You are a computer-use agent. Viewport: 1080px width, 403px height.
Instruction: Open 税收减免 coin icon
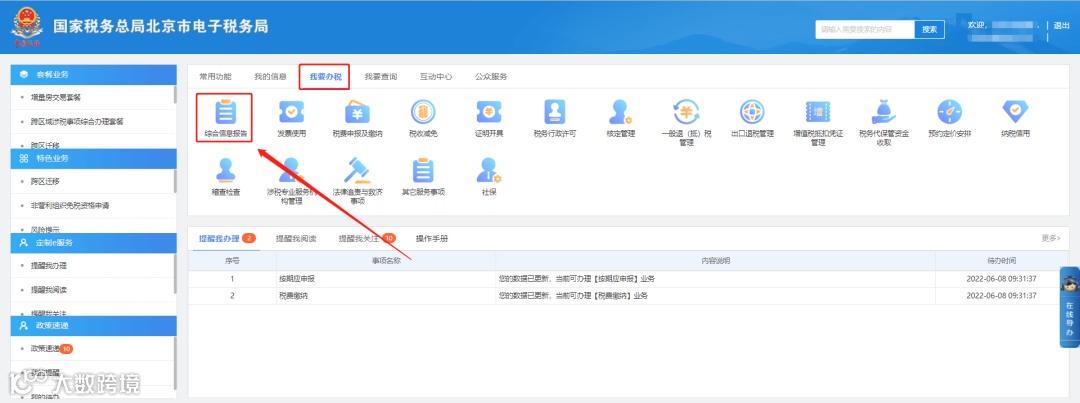[x=423, y=112]
